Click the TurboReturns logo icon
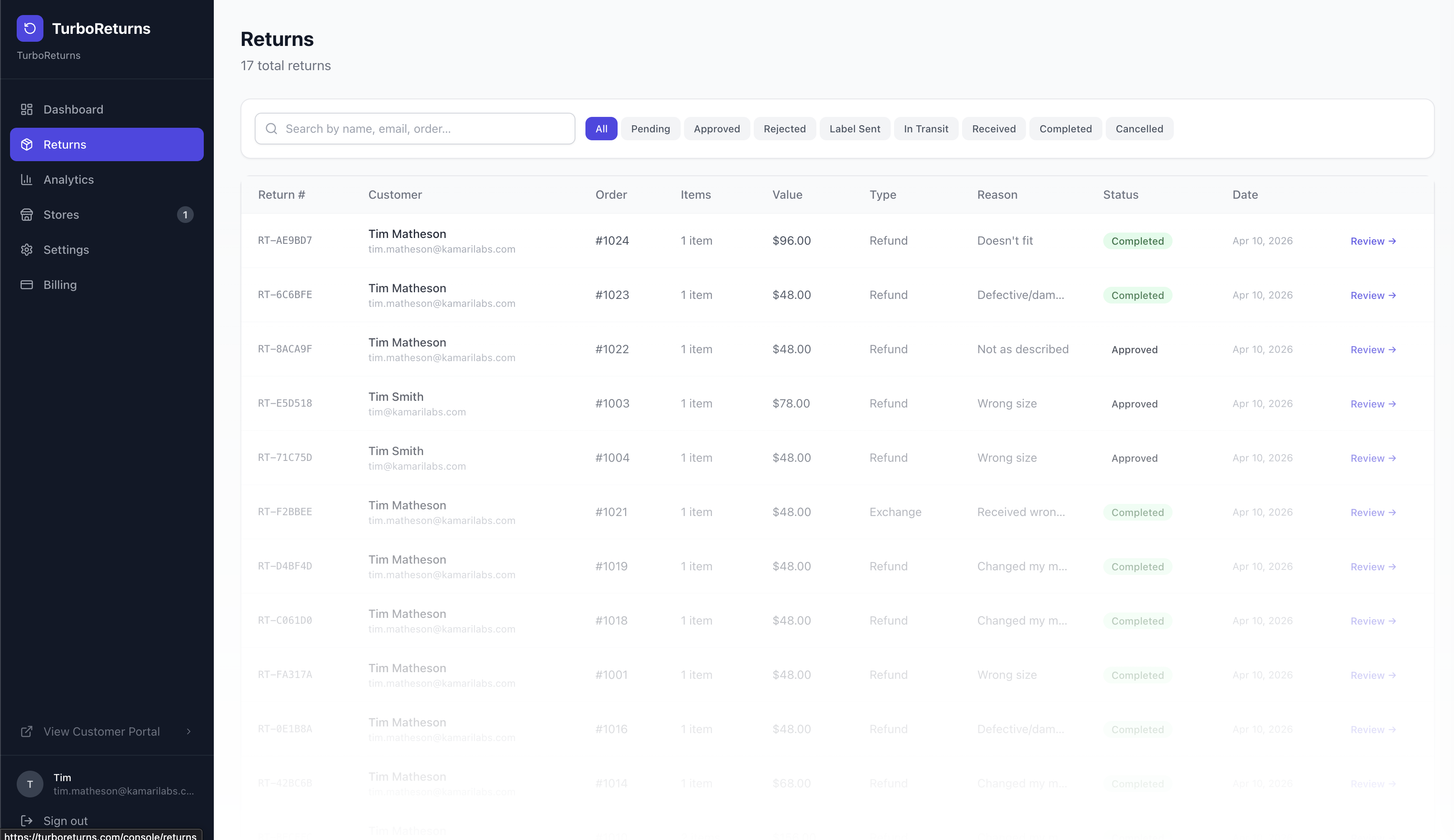This screenshot has height=840, width=1454. [x=30, y=28]
